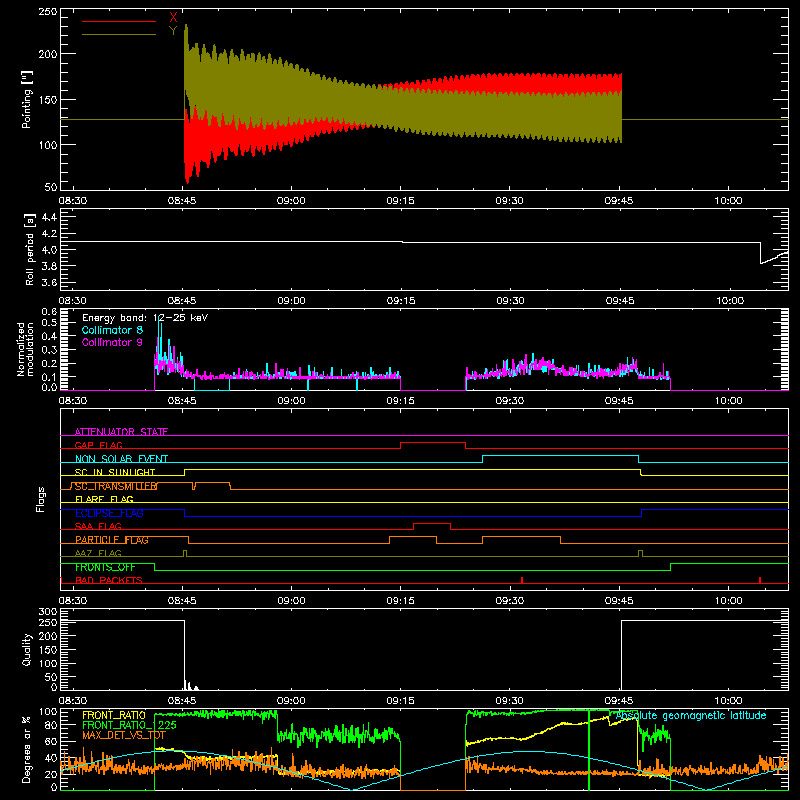The image size is (800, 800).
Task: Click the 300 tick on Quality axis
Action: click(48, 612)
